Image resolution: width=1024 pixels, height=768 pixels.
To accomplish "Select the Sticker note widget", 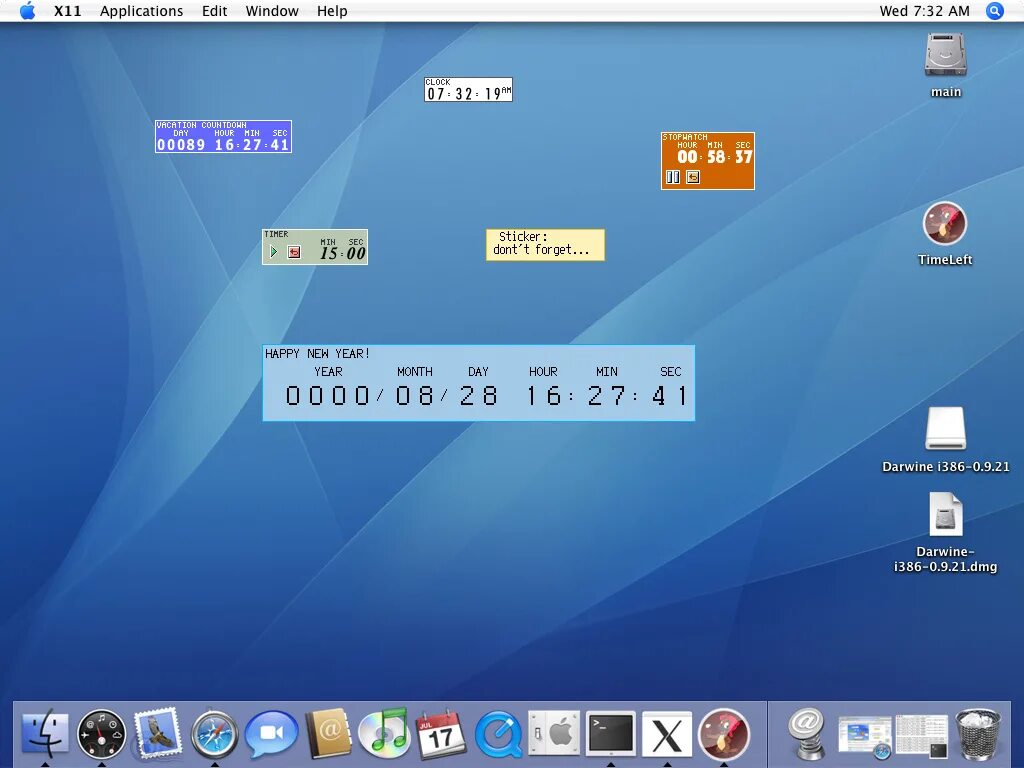I will point(545,245).
